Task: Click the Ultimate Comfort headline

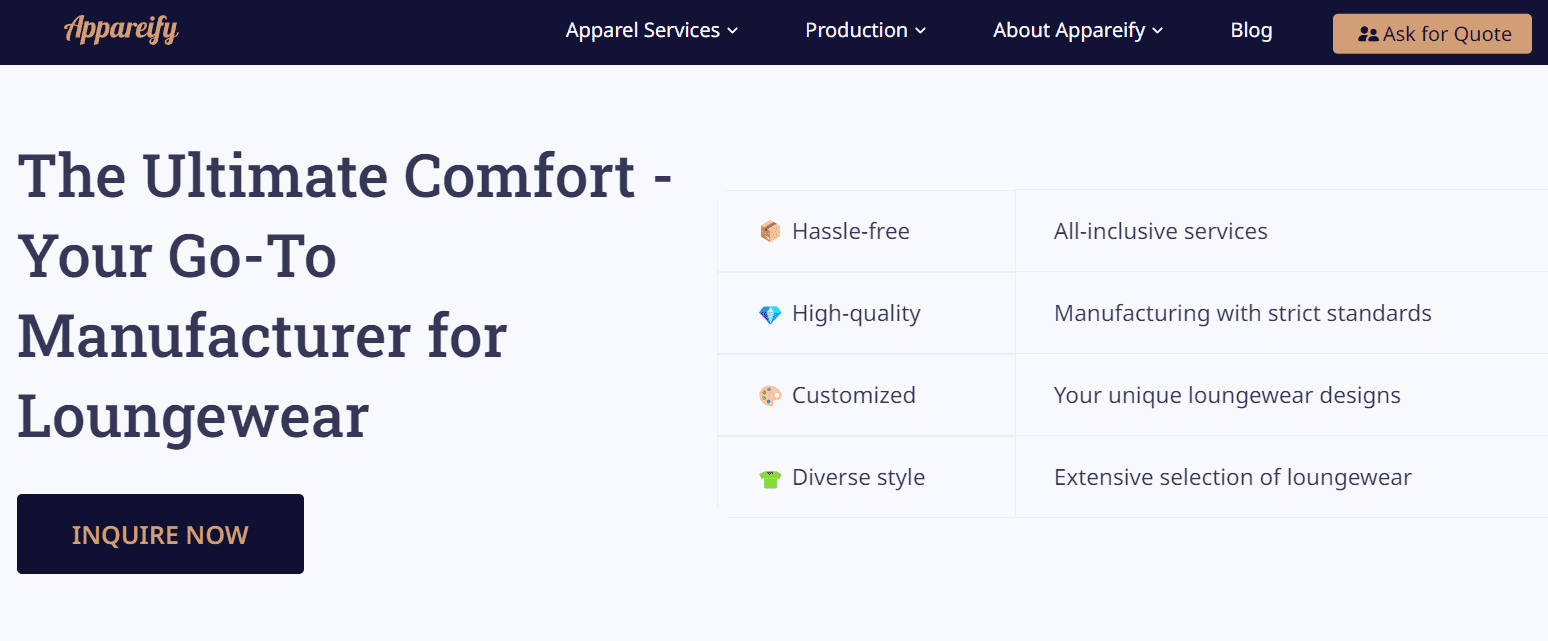Action: click(345, 296)
